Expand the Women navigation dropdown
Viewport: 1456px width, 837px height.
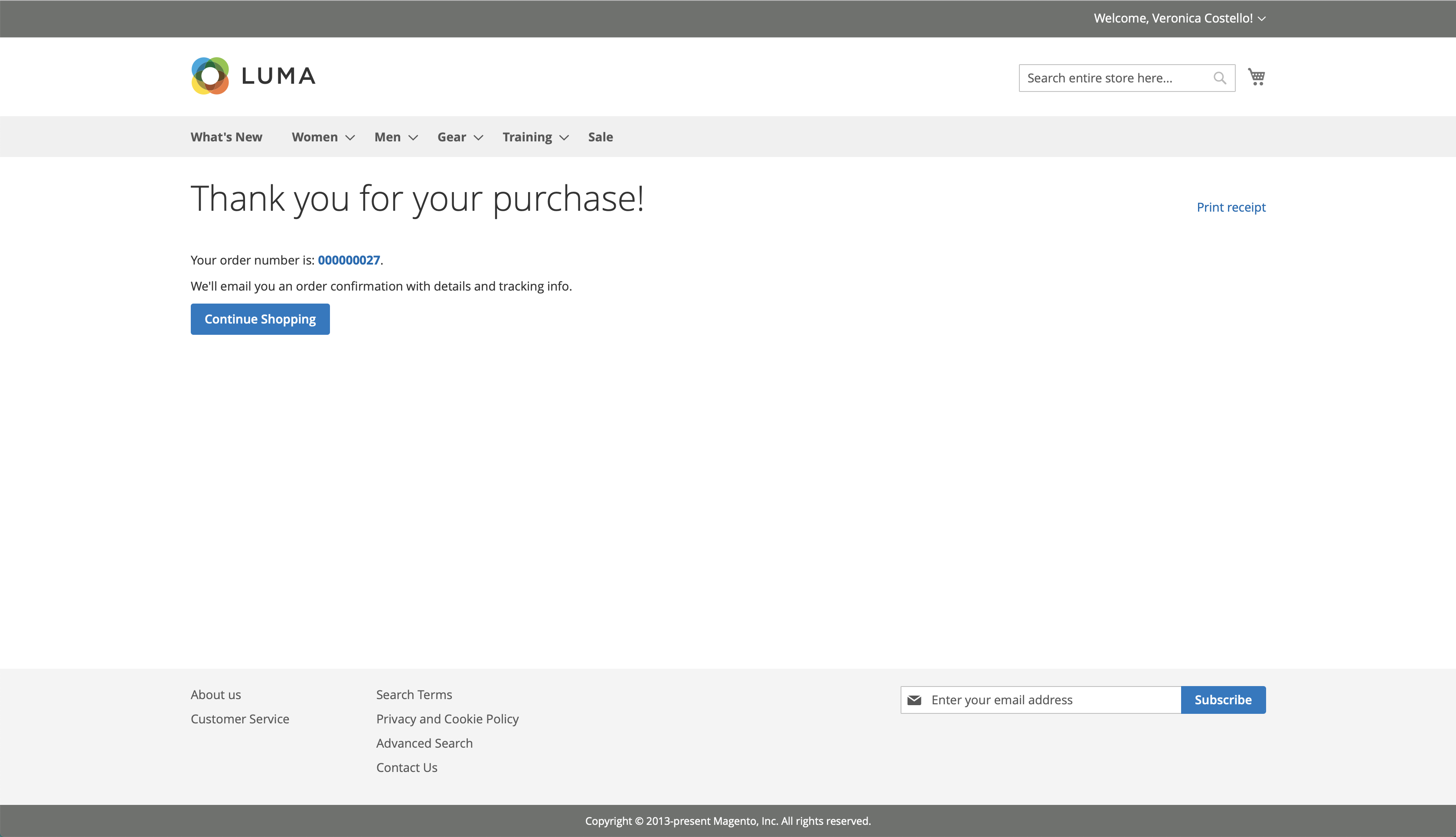pyautogui.click(x=315, y=137)
